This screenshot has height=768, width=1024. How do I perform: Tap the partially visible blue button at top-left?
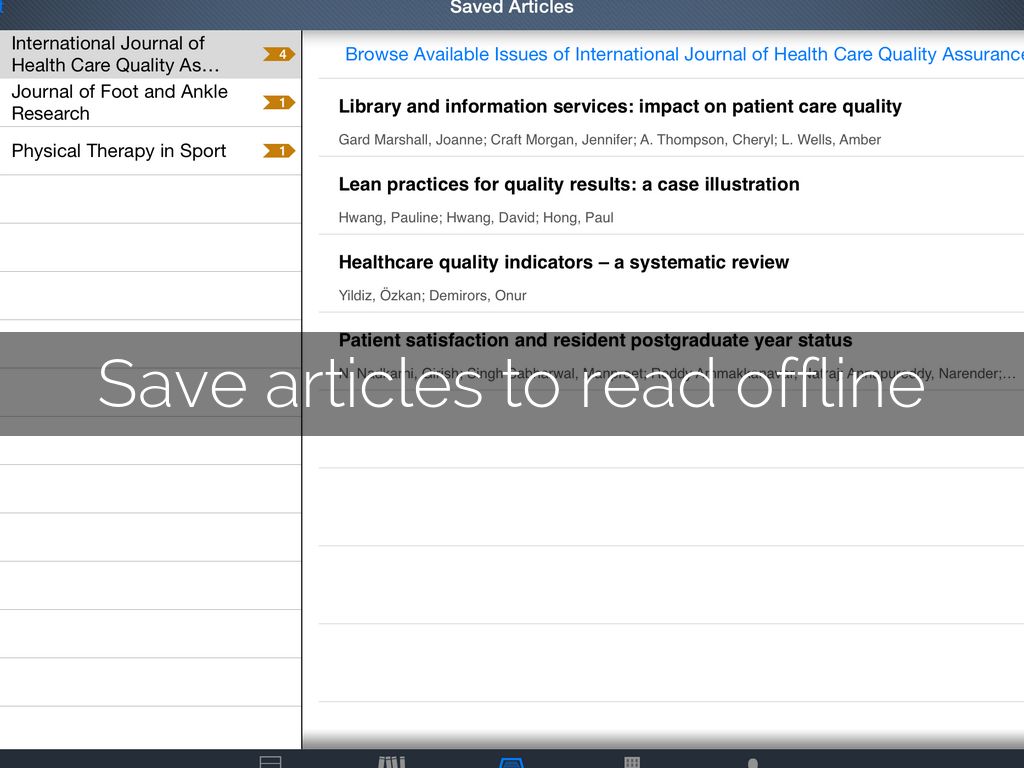point(3,8)
